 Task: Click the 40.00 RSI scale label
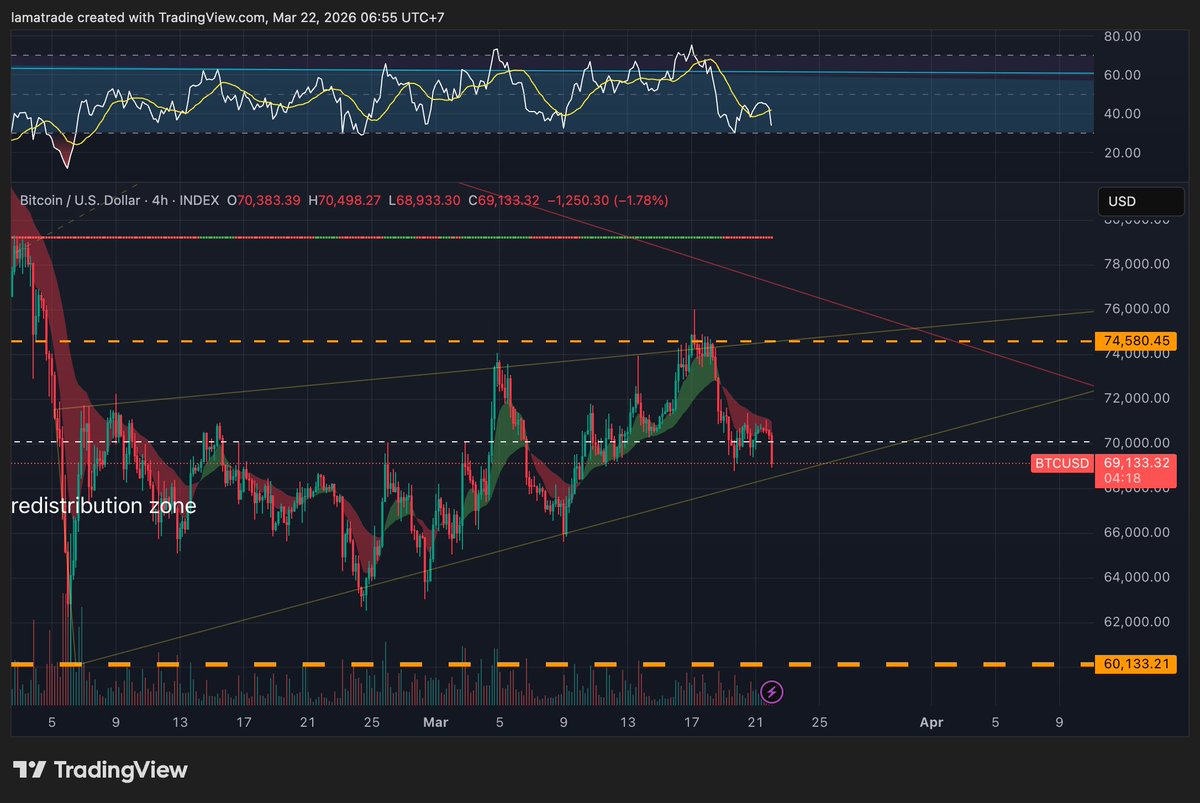point(1121,113)
